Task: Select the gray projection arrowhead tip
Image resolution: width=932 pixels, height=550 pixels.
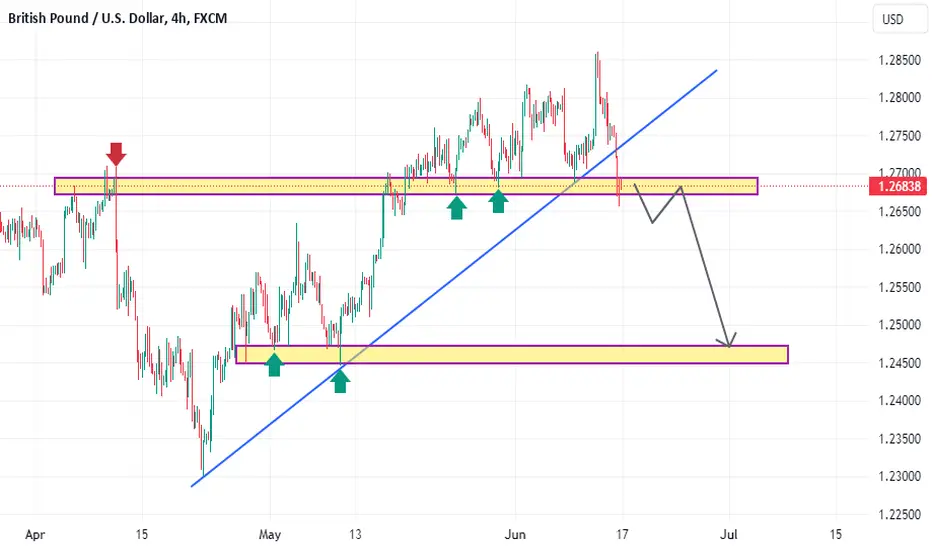Action: [729, 345]
